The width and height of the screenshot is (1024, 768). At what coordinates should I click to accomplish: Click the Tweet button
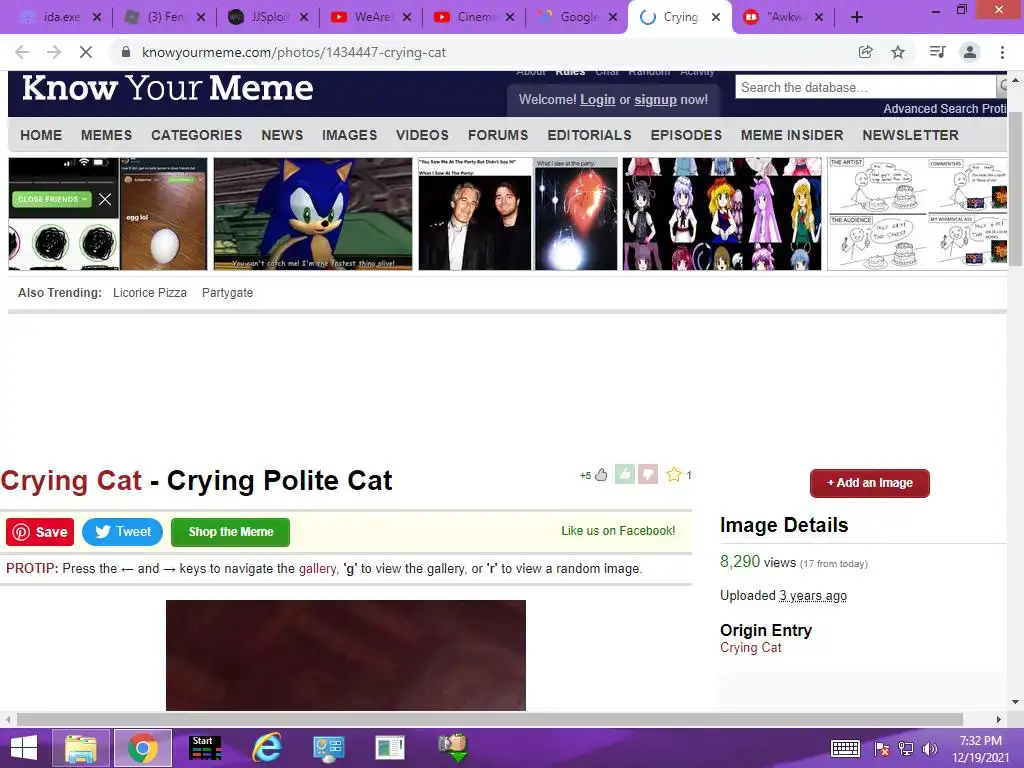click(122, 532)
